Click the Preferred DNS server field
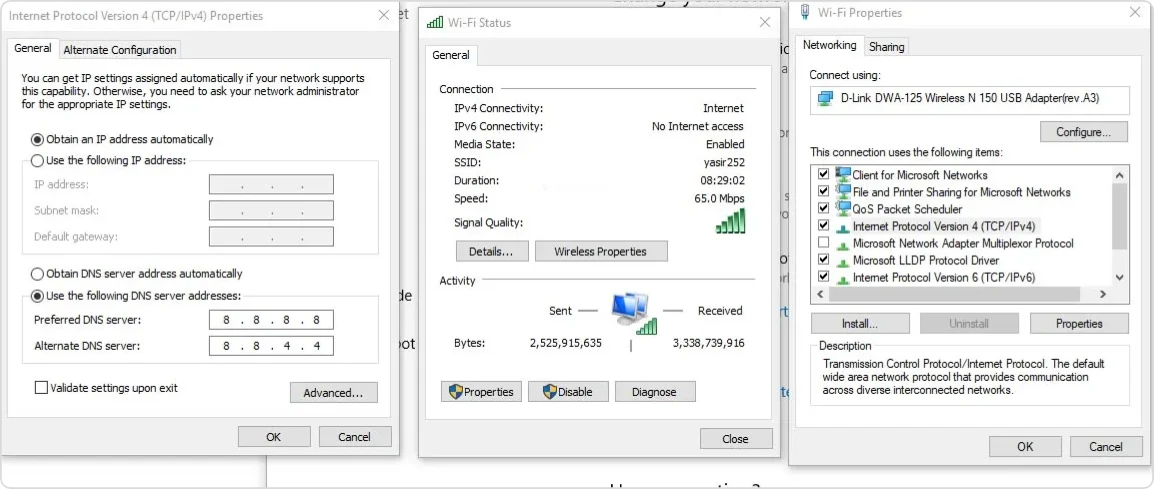Screen dimensions: 1154x489 pyautogui.click(x=271, y=320)
